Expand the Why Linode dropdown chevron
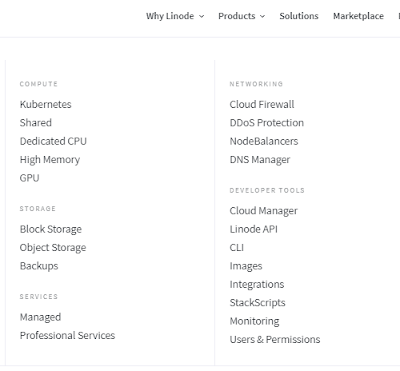 (x=201, y=16)
